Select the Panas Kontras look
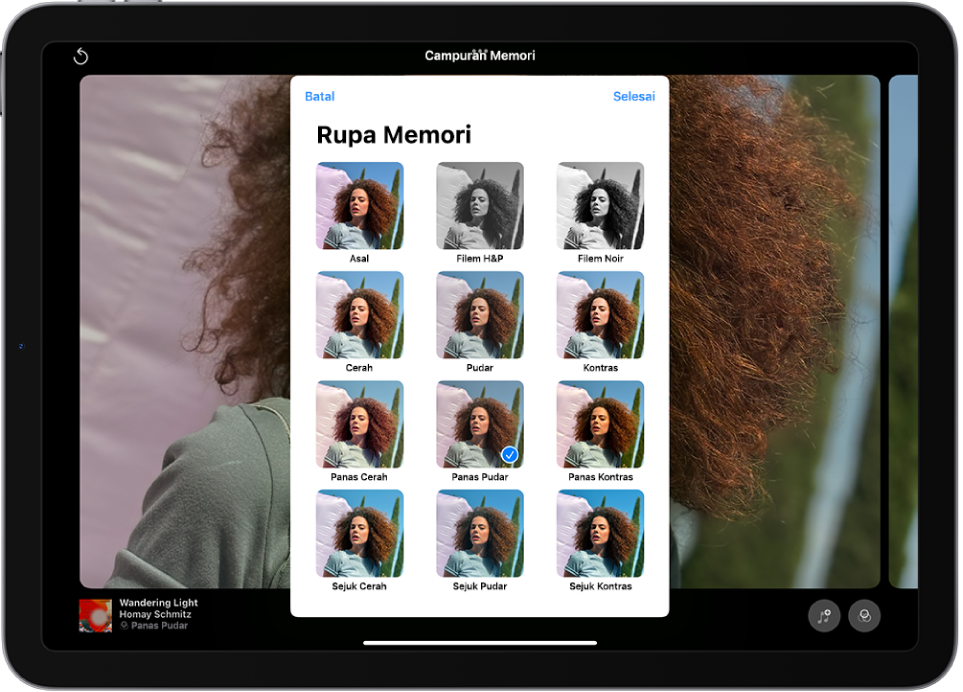Screen dimensions: 963x692 coord(600,424)
